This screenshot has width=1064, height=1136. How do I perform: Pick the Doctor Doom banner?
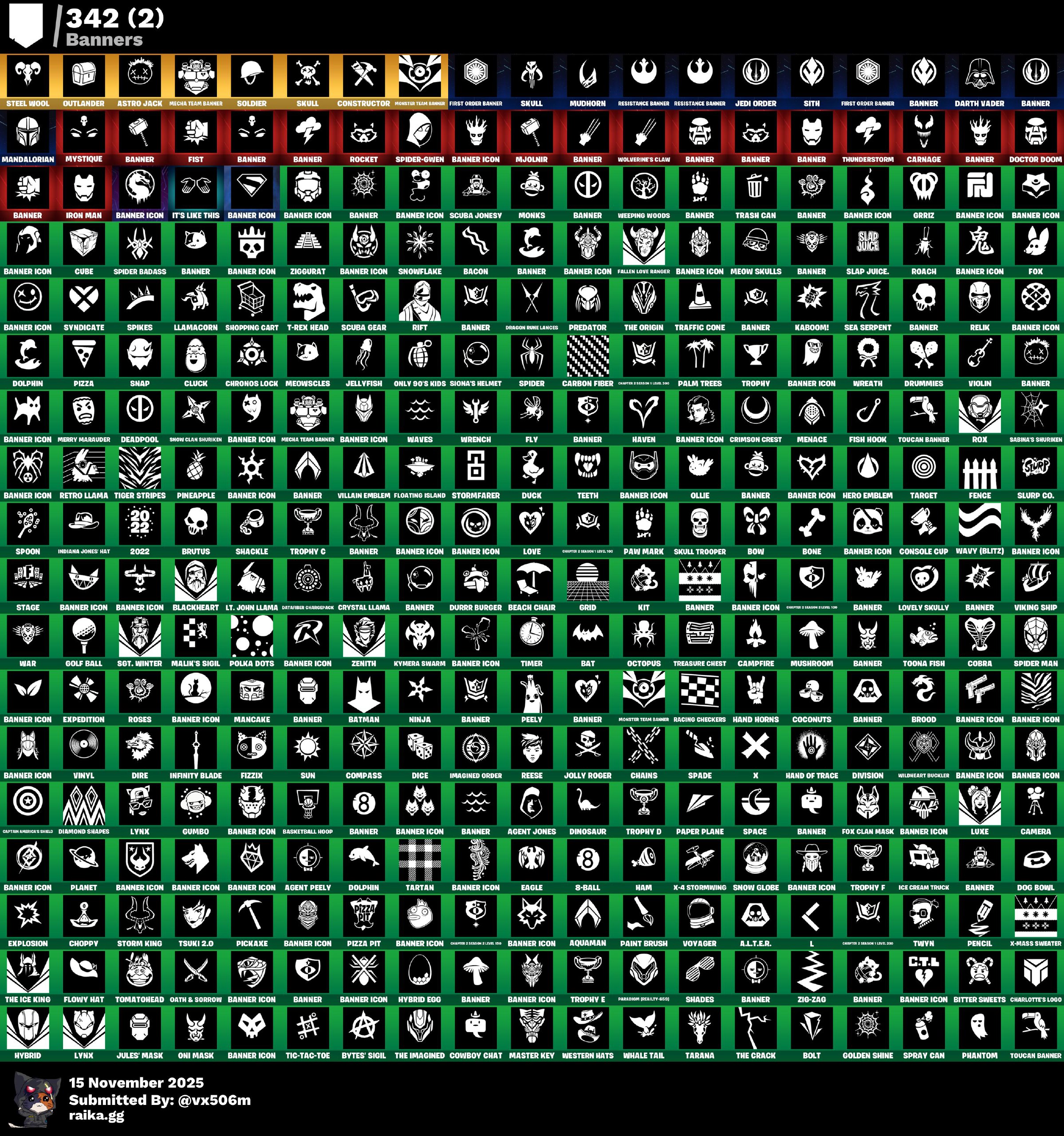pos(1035,132)
